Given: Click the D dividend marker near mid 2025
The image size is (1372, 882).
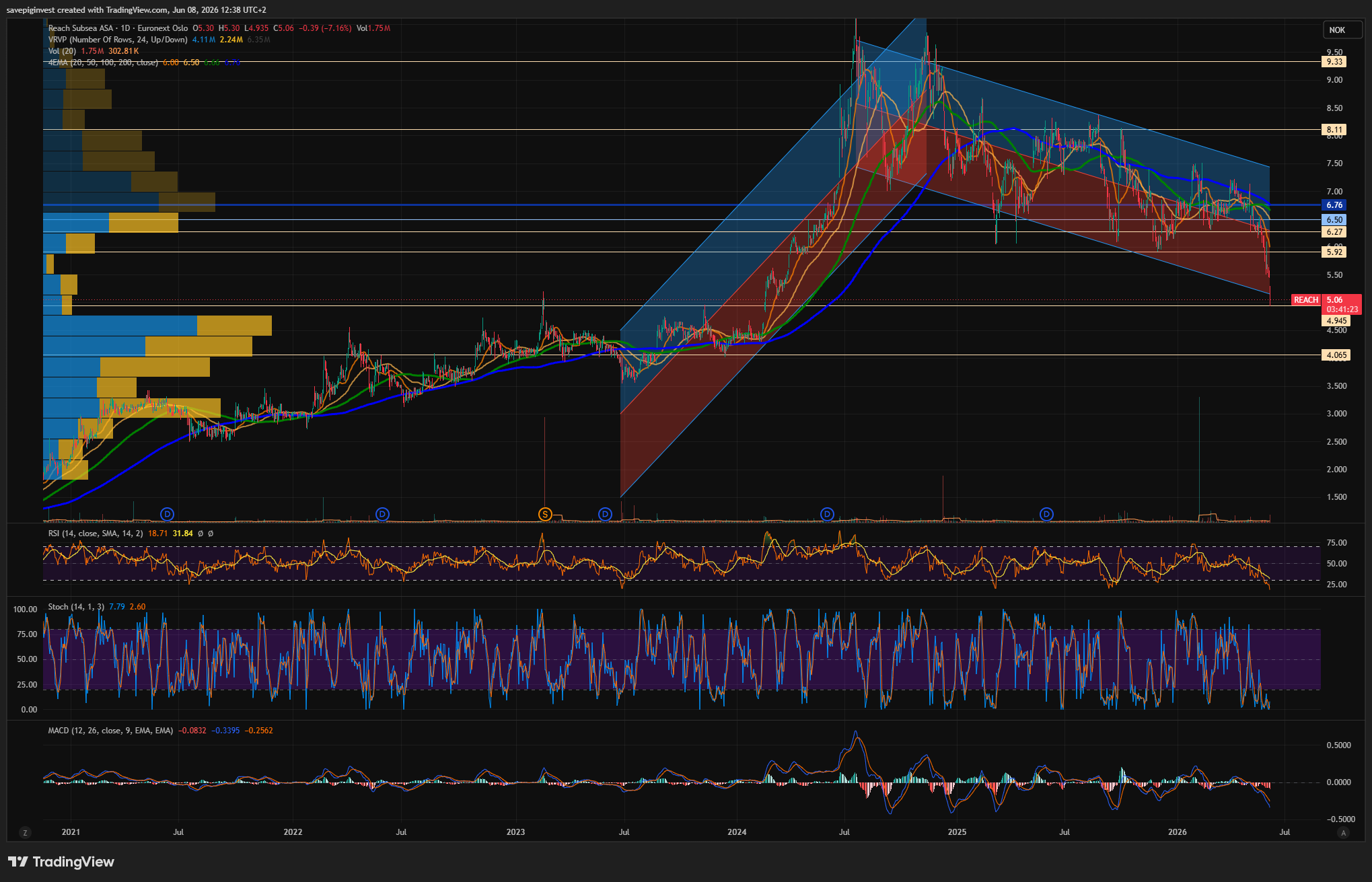Looking at the screenshot, I should [x=1046, y=515].
